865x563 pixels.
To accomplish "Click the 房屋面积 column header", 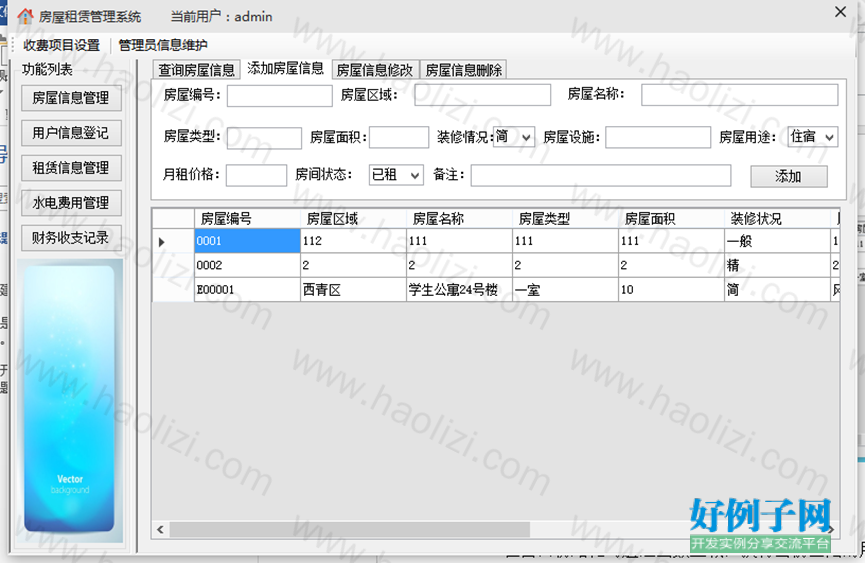I will click(671, 218).
